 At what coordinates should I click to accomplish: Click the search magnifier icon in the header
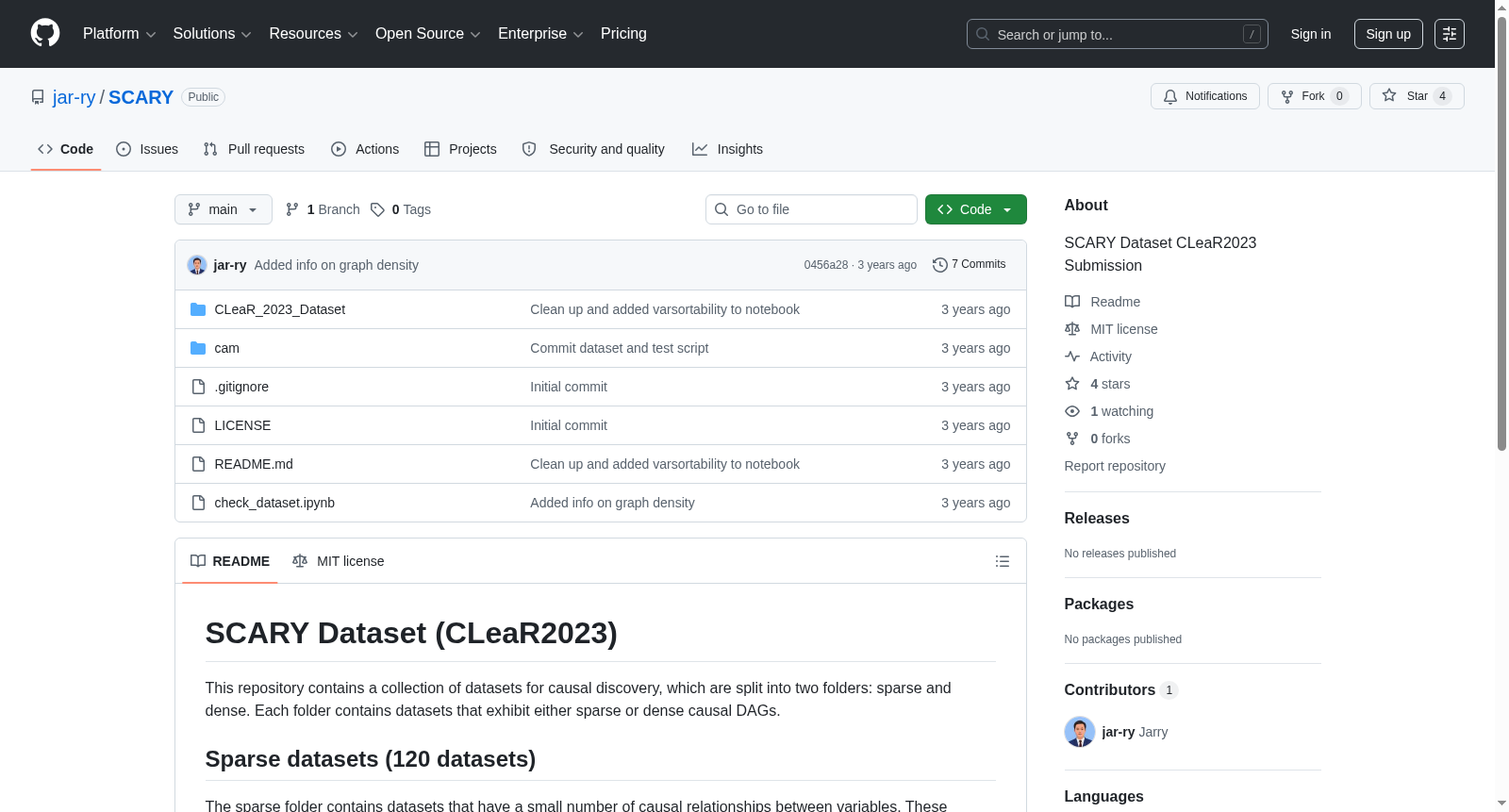[983, 34]
